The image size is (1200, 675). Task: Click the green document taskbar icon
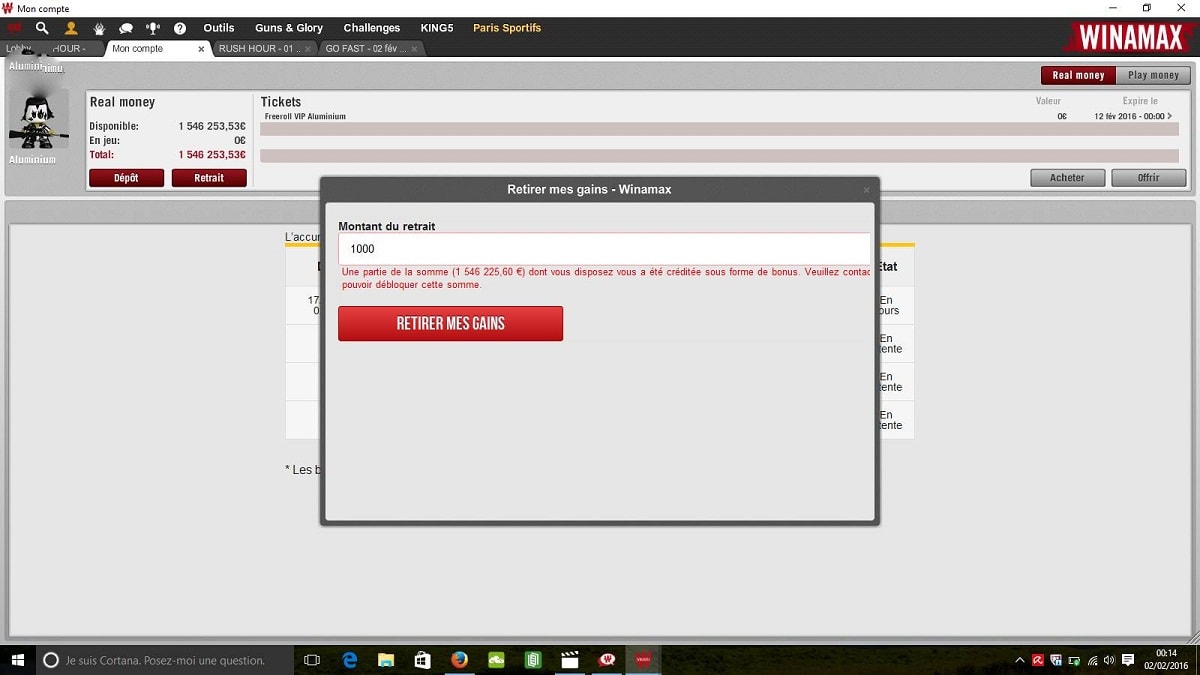(x=533, y=660)
